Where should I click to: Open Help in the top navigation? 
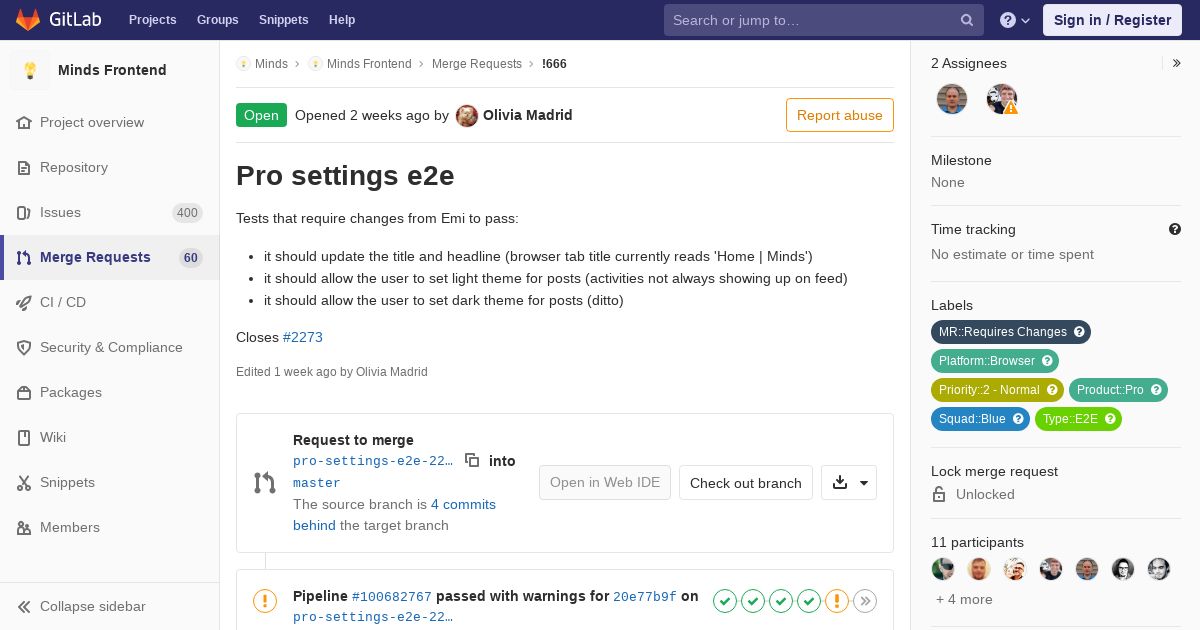pos(342,20)
